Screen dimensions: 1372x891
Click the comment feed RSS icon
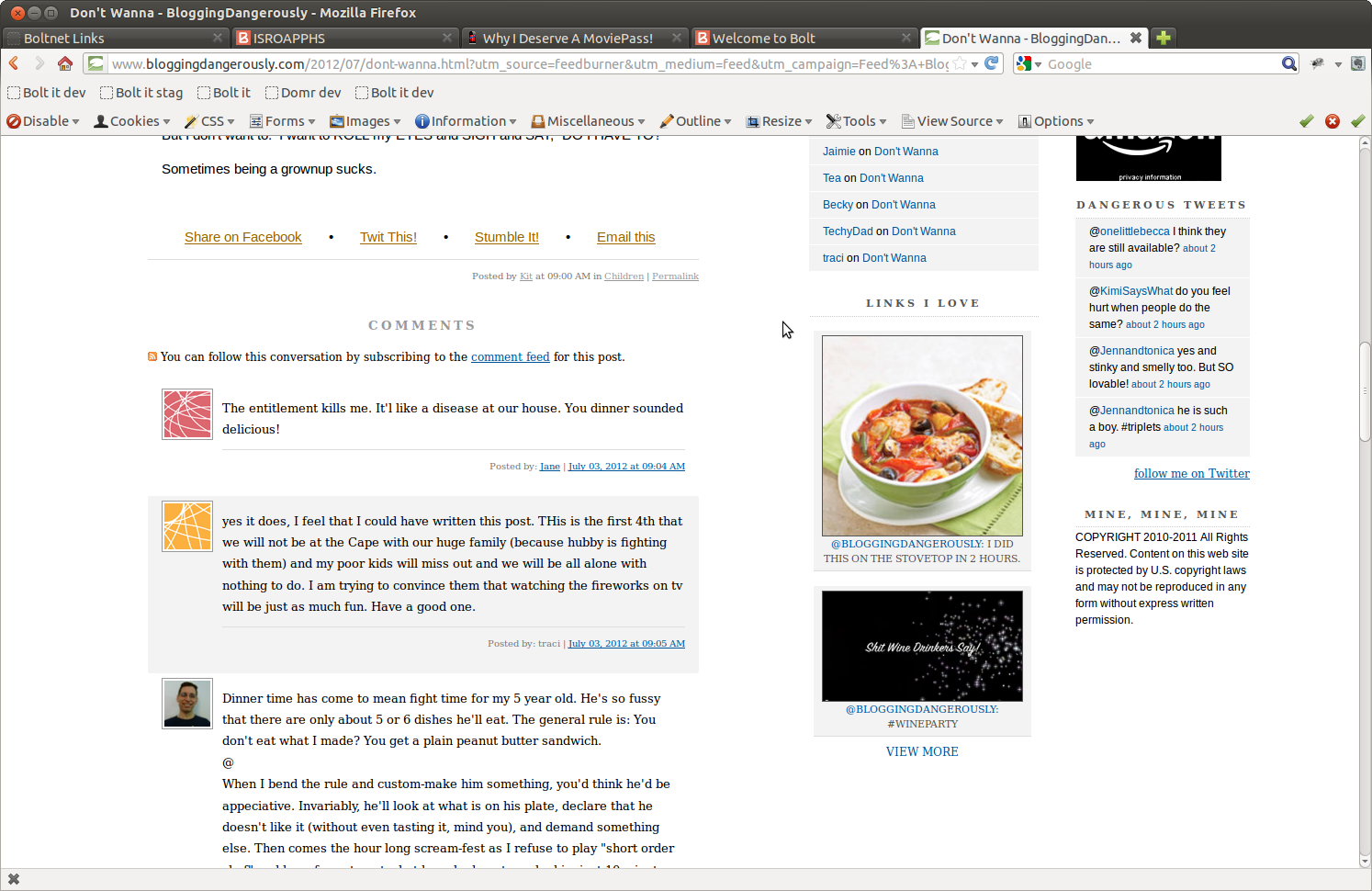point(152,356)
